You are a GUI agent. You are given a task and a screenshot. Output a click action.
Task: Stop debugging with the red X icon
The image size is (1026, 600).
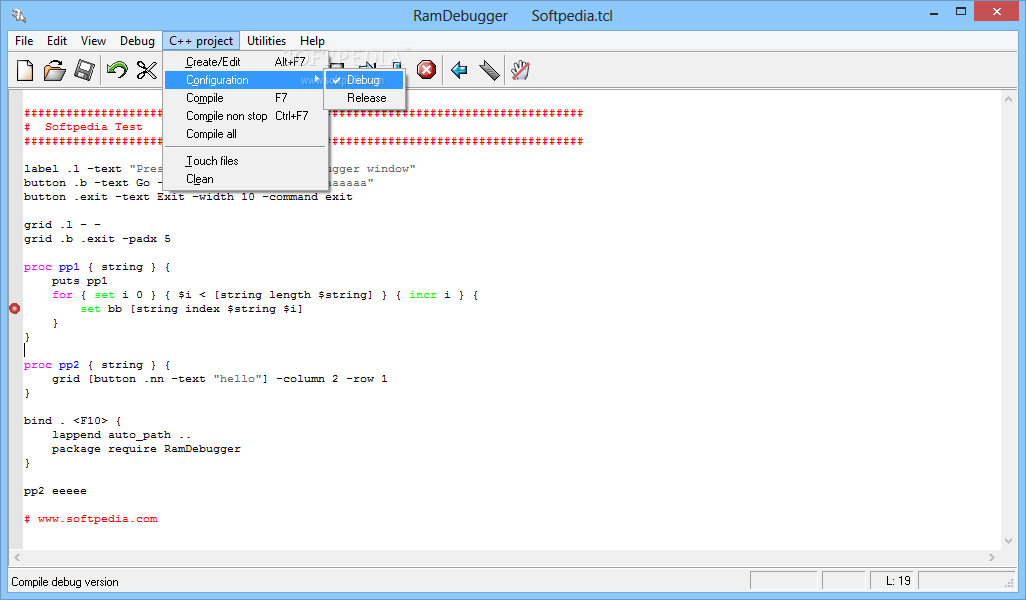pyautogui.click(x=427, y=69)
